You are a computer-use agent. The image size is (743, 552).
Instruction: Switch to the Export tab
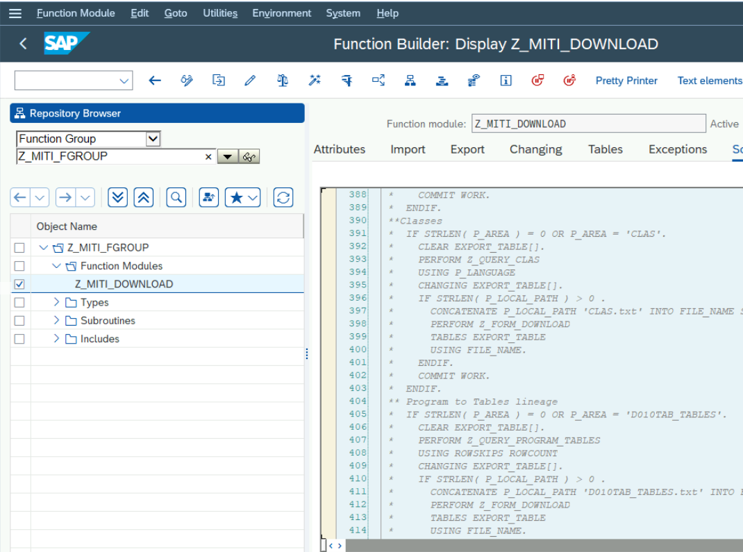point(467,149)
